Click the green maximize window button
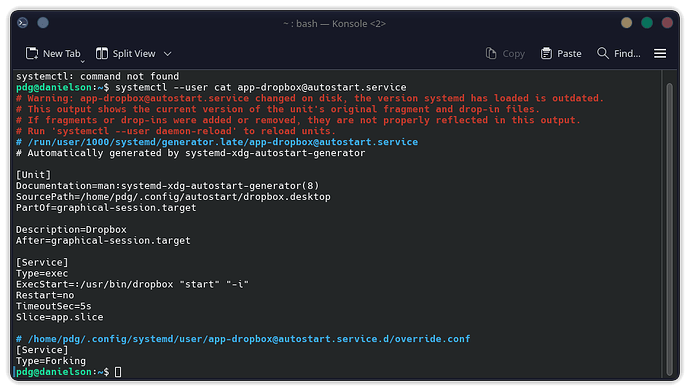Image resolution: width=690 pixels, height=390 pixels. pos(646,23)
